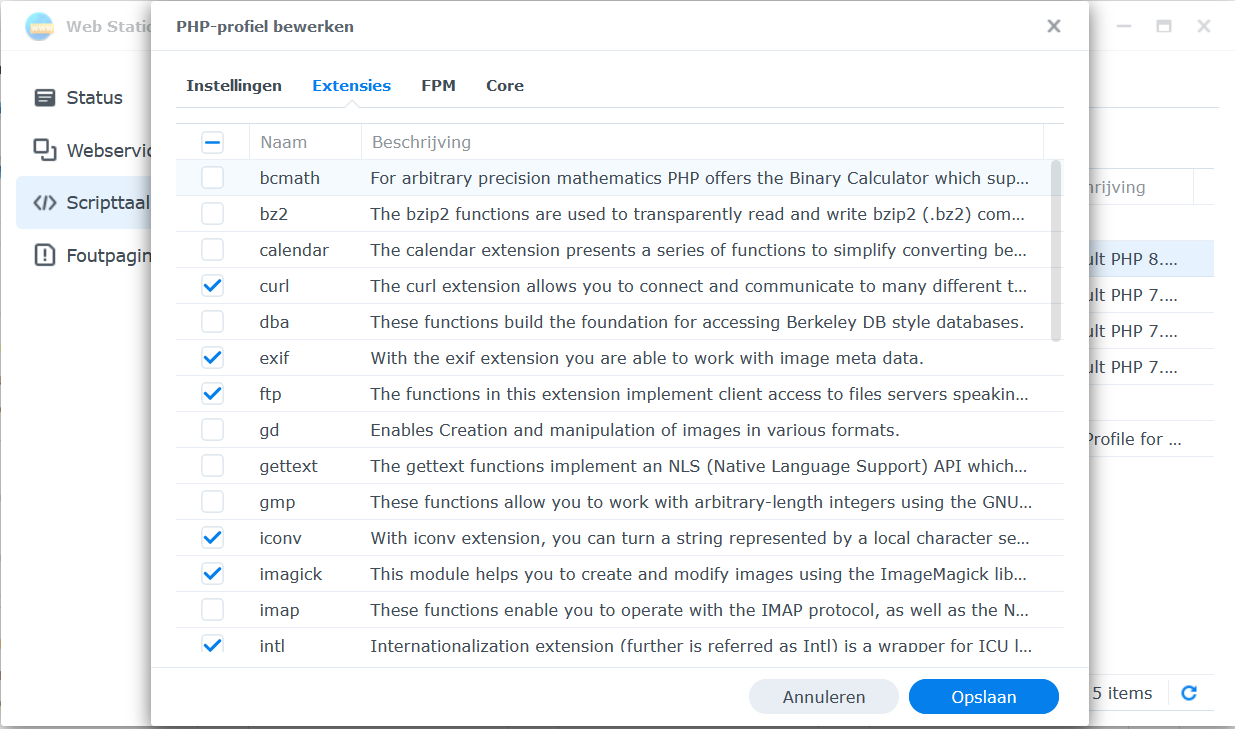Screen dimensions: 1235x729
Task: Click the extensions list scrollbar
Action: 1056,250
